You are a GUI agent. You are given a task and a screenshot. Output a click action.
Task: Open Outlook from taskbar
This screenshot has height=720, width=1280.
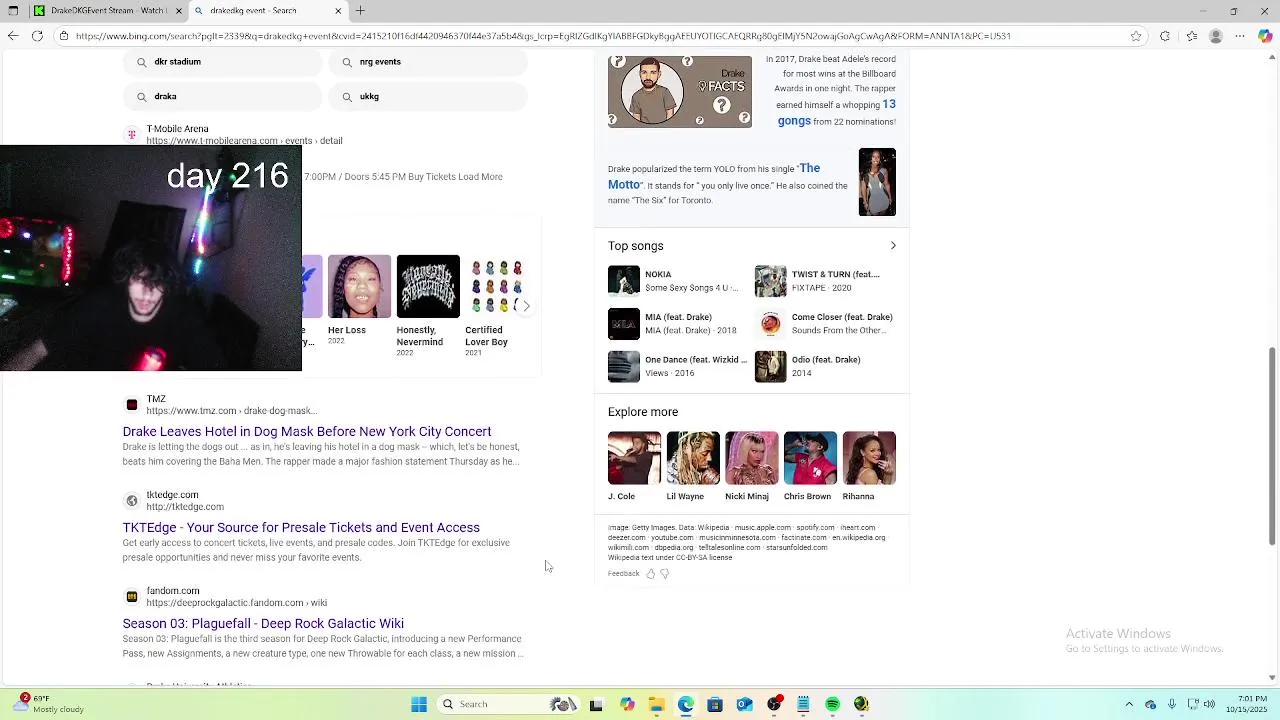pyautogui.click(x=744, y=705)
